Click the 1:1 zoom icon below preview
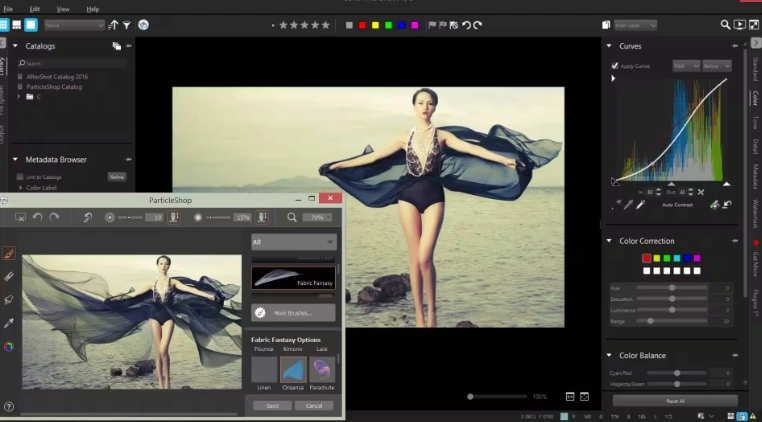The image size is (762, 422). coord(570,397)
